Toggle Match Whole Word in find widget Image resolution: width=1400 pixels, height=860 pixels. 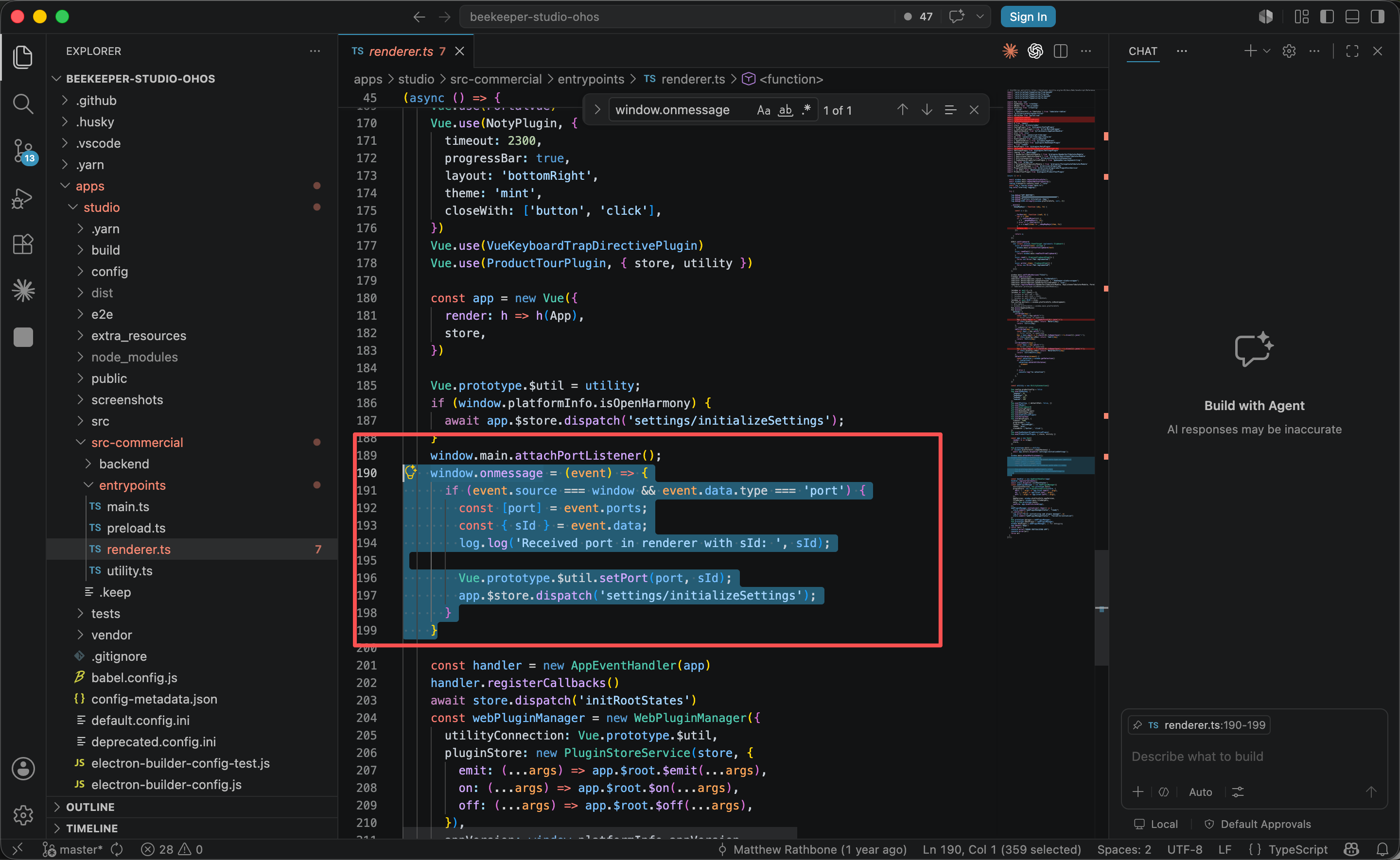785,110
